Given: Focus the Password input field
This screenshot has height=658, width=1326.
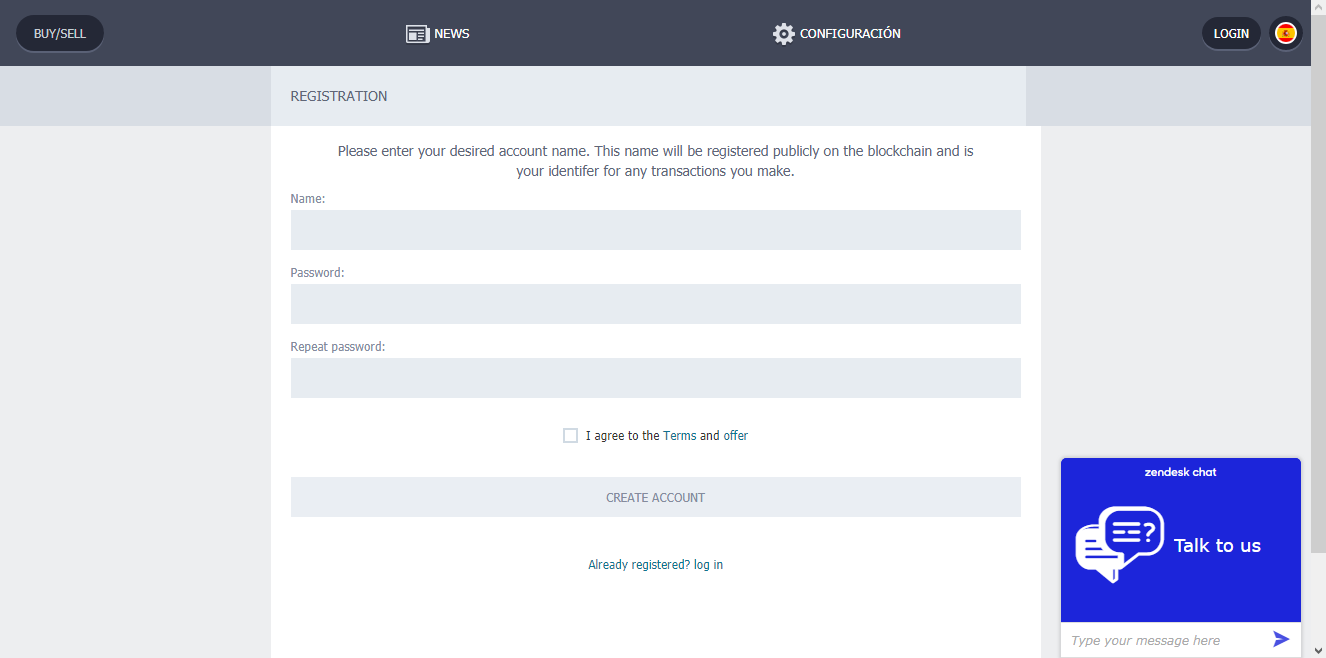Looking at the screenshot, I should tap(656, 304).
